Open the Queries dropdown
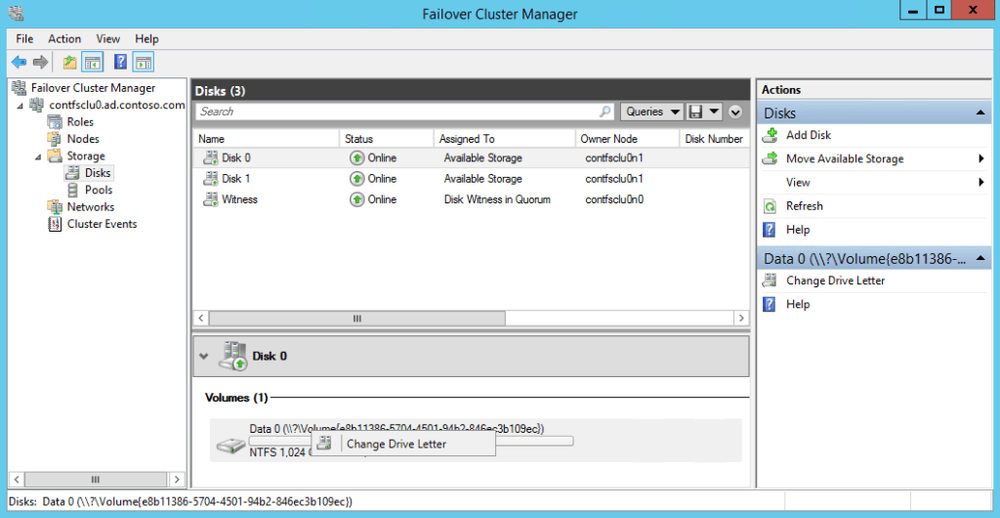 [652, 112]
